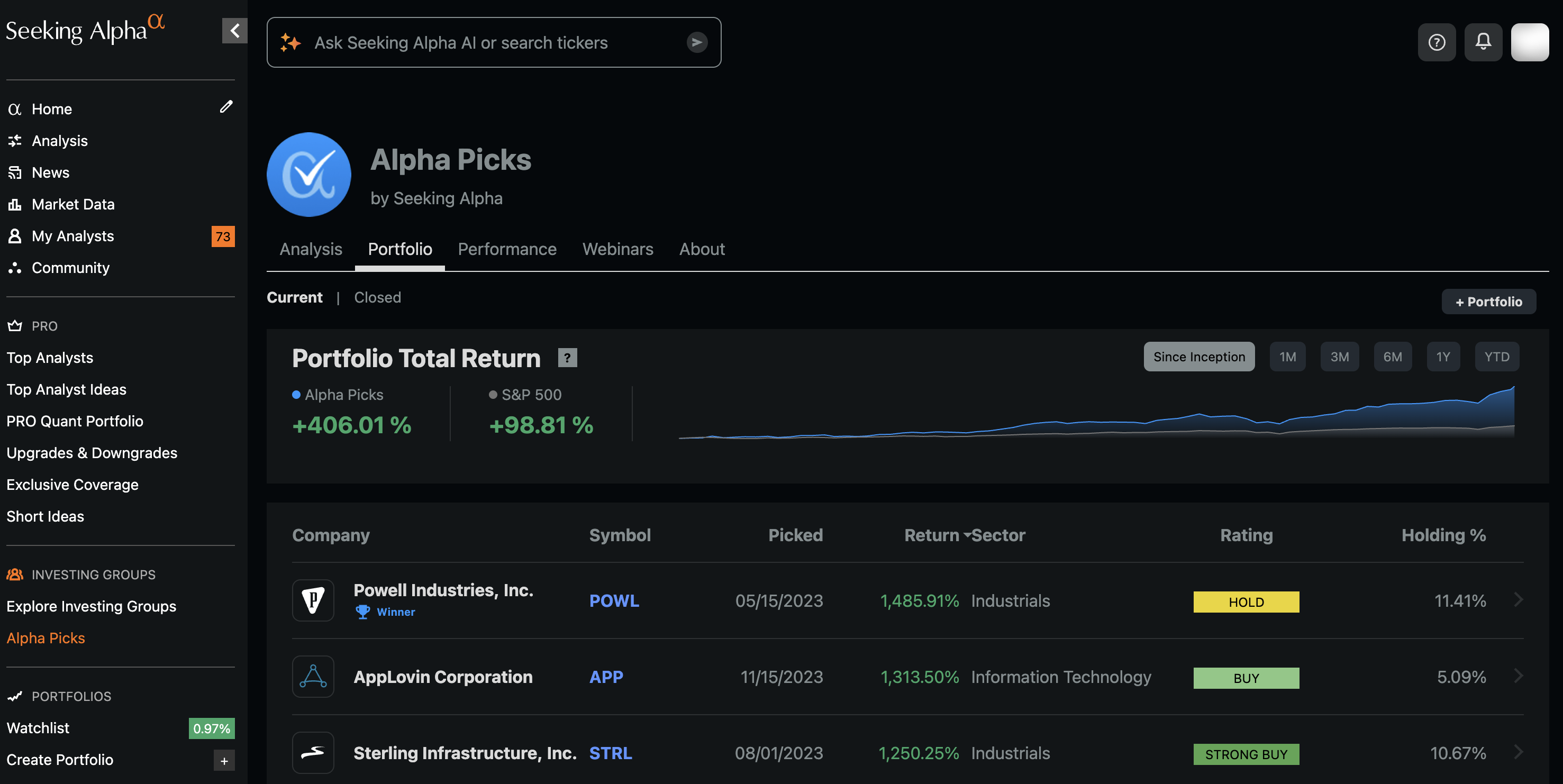Click the question mark next to Portfolio Total Return
1563x784 pixels.
[567, 358]
